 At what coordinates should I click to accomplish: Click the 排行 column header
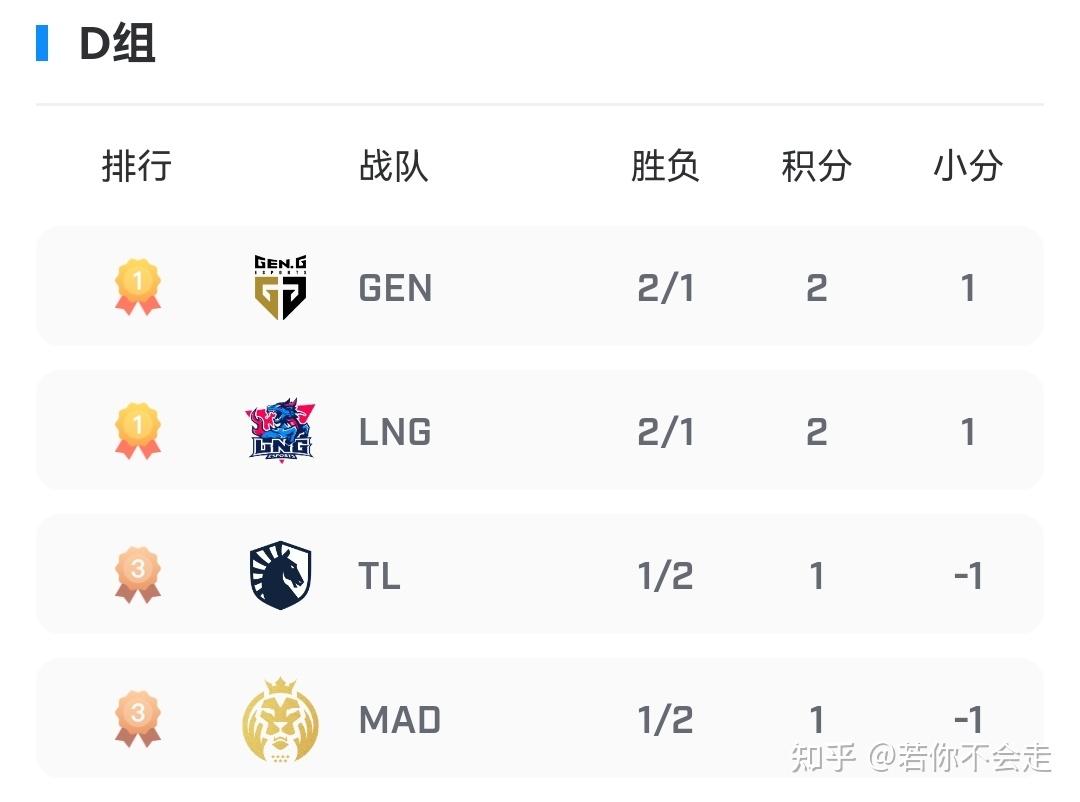[137, 166]
